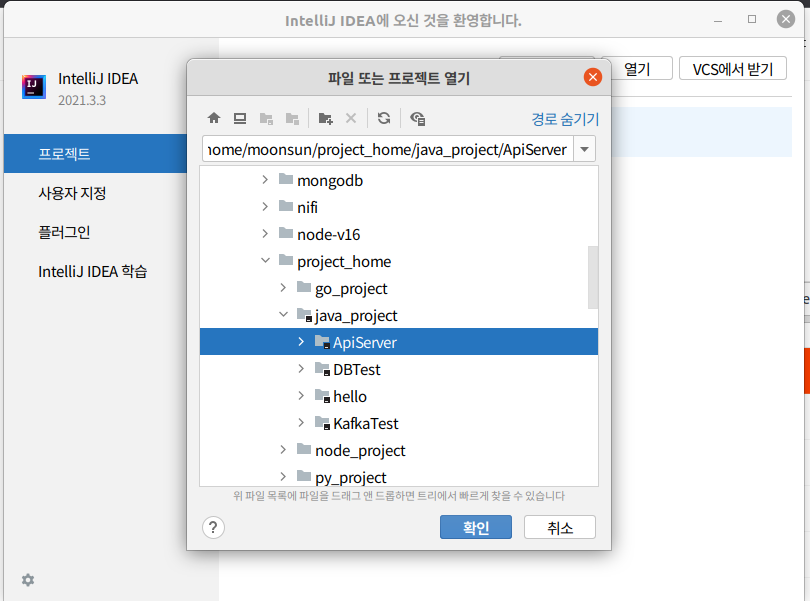Viewport: 810px width, 601px height.
Task: Select the 프로젝트 tab in sidebar
Action: coord(95,153)
